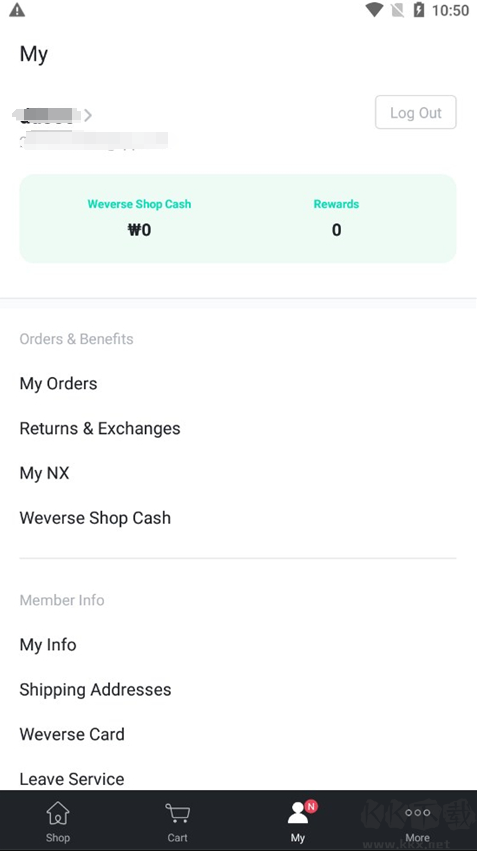Tap the My profile icon
477x851 pixels.
point(297,813)
